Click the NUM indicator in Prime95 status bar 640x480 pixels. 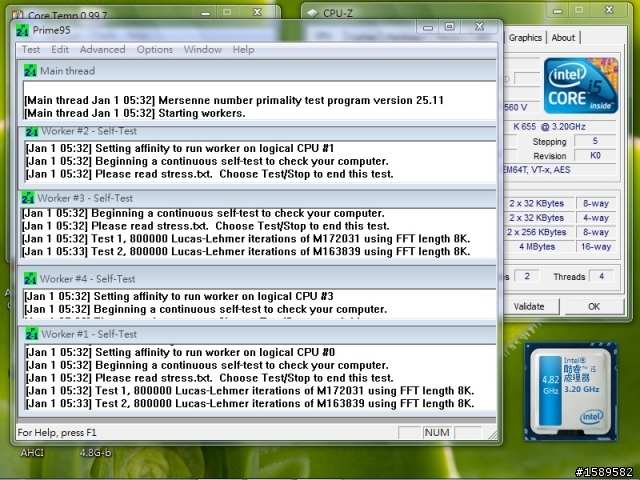[x=437, y=433]
